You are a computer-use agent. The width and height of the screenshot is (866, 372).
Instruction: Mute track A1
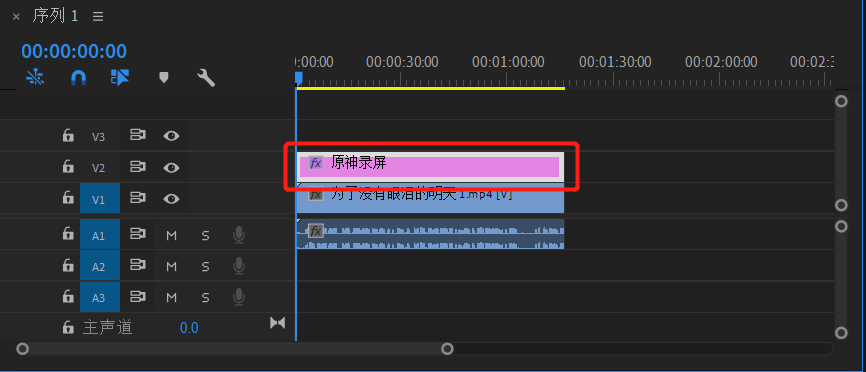coord(172,236)
